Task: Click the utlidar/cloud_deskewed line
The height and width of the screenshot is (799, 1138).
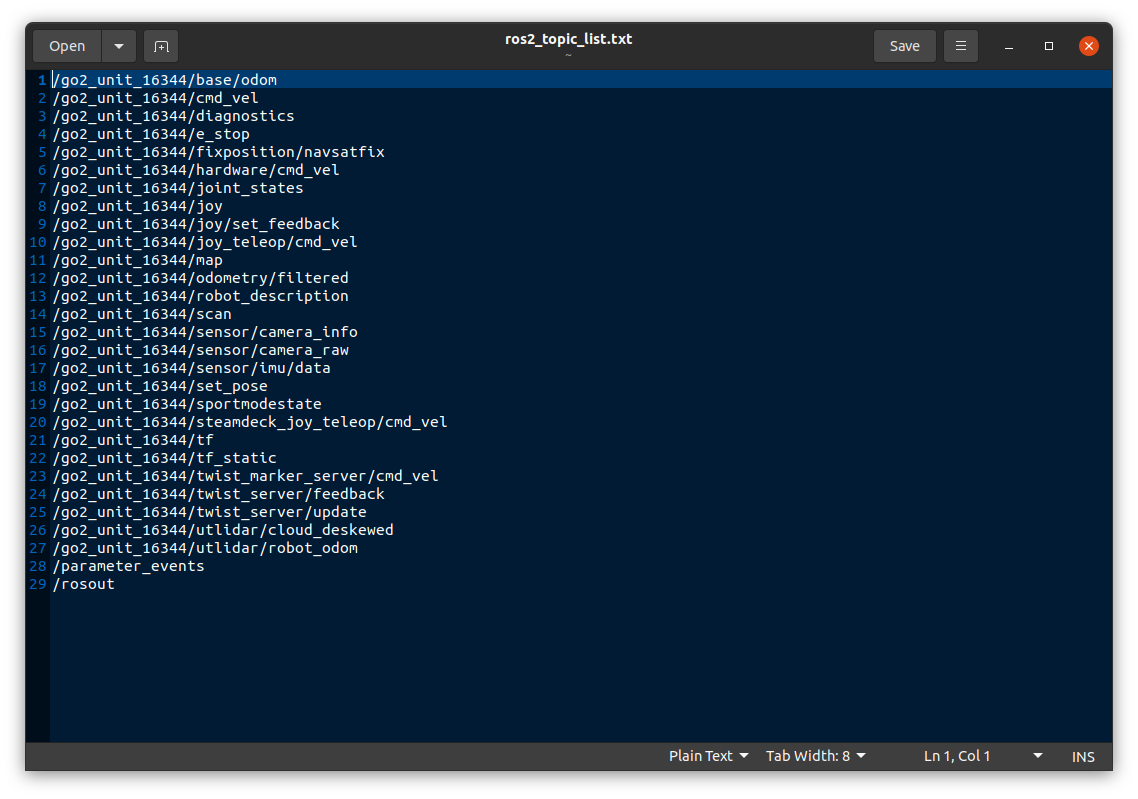Action: tap(223, 530)
